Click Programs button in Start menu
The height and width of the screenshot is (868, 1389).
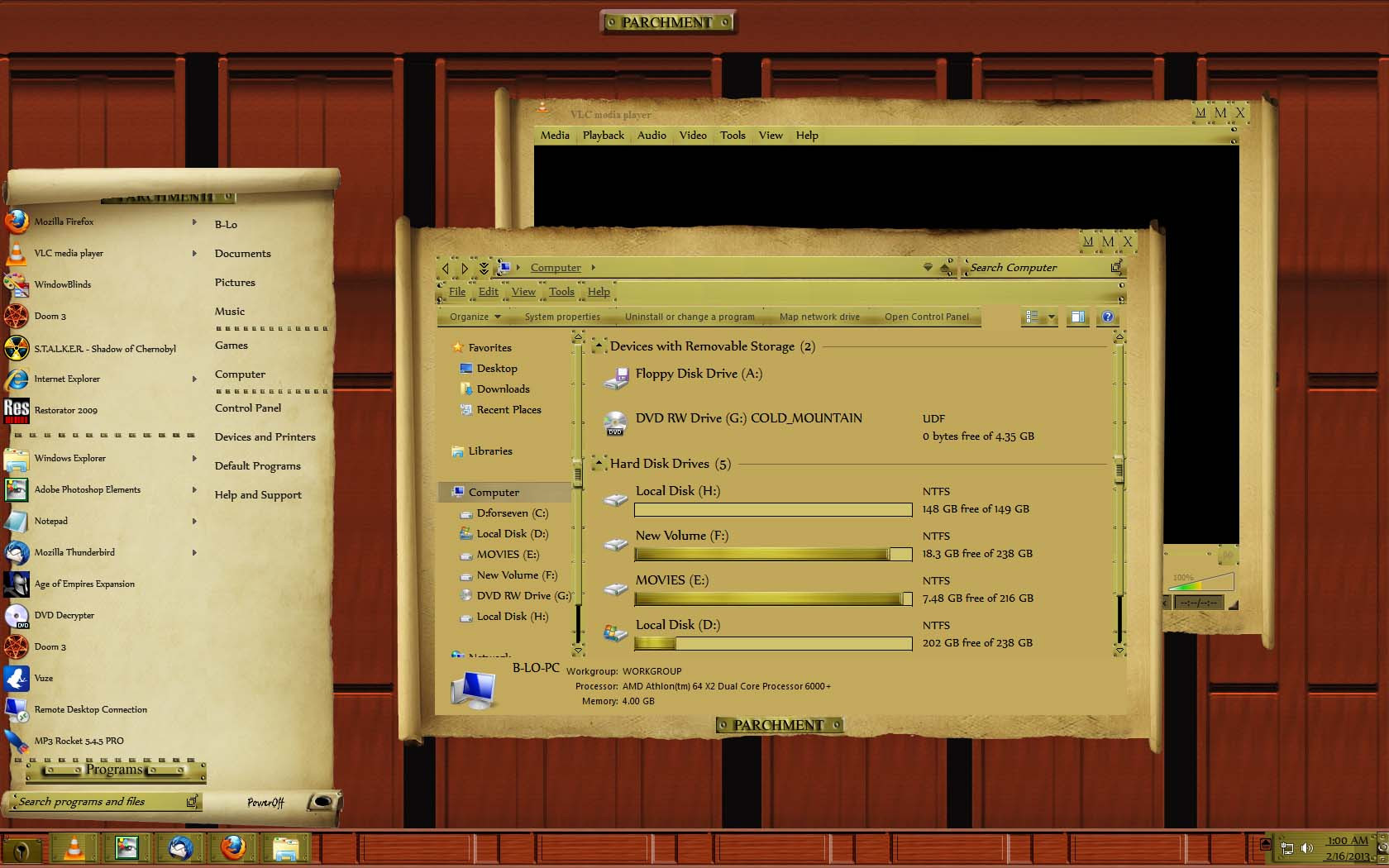(x=115, y=770)
